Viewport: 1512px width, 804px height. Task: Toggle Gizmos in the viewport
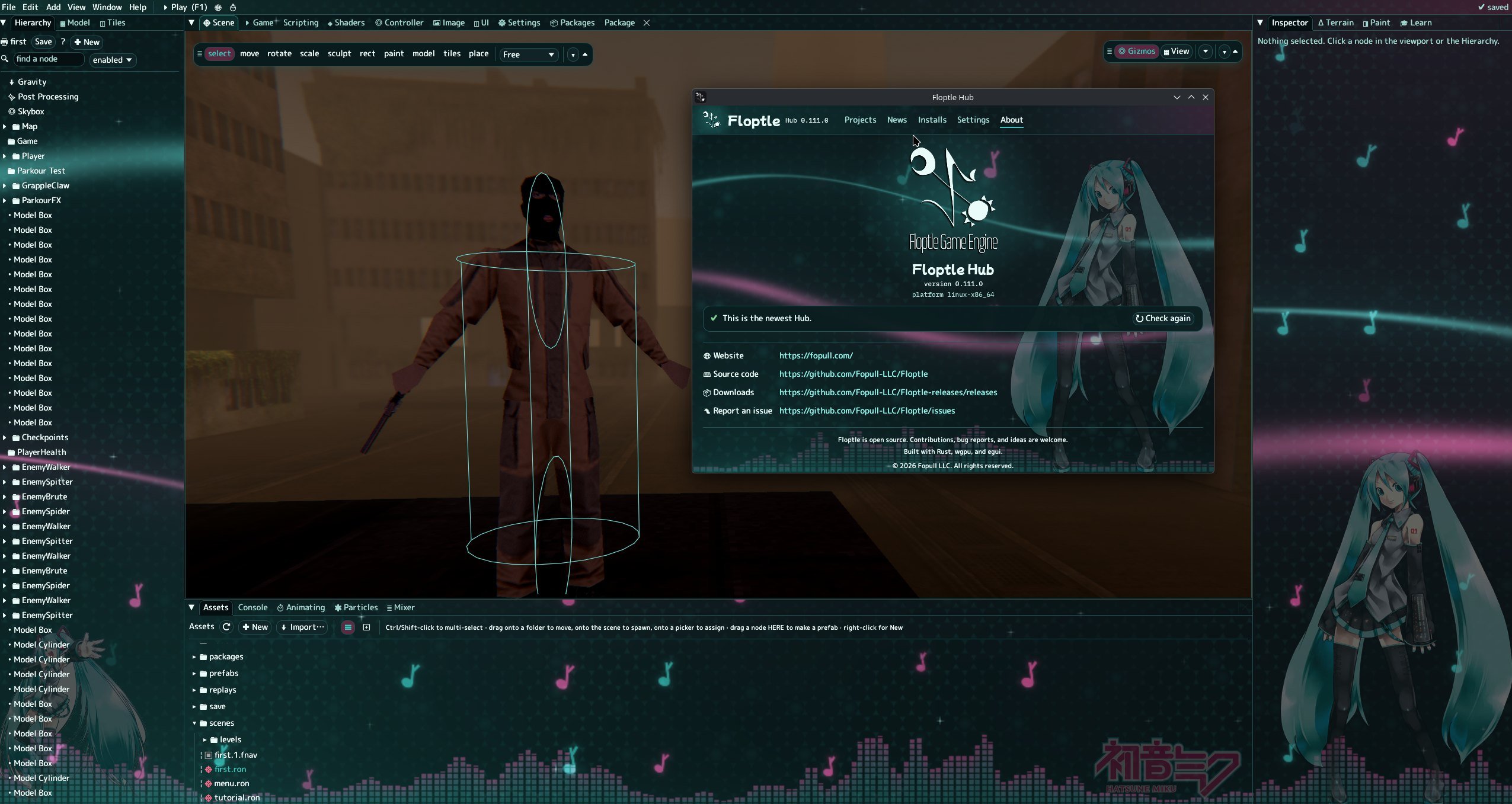(1136, 52)
